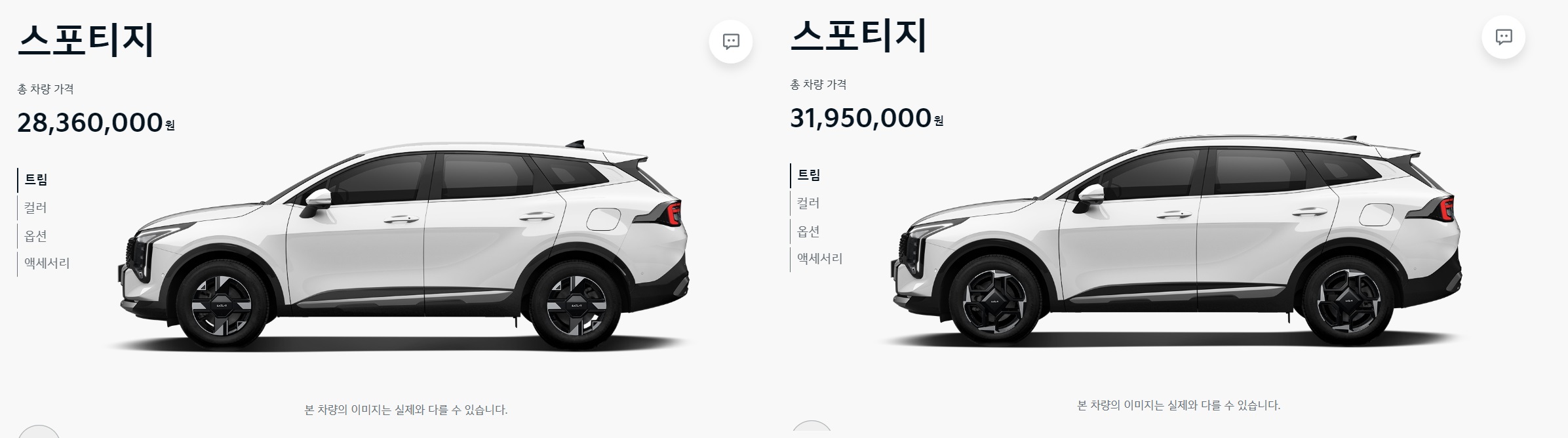Click the 31,950,000원 total price text
Image resolution: width=1568 pixels, height=438 pixels.
tap(867, 118)
